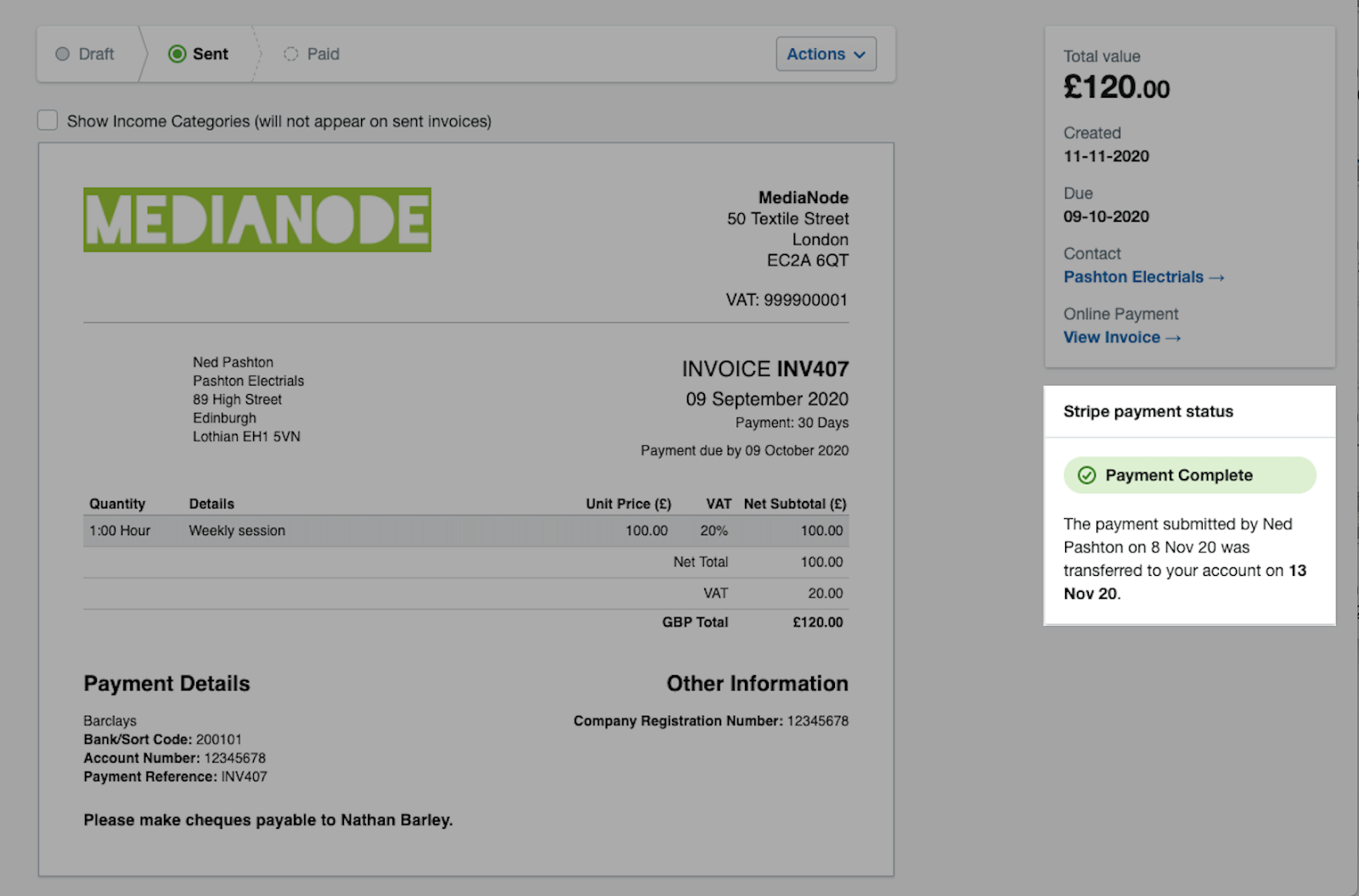Click the Payment Complete status badge
1359x896 pixels.
coord(1190,476)
